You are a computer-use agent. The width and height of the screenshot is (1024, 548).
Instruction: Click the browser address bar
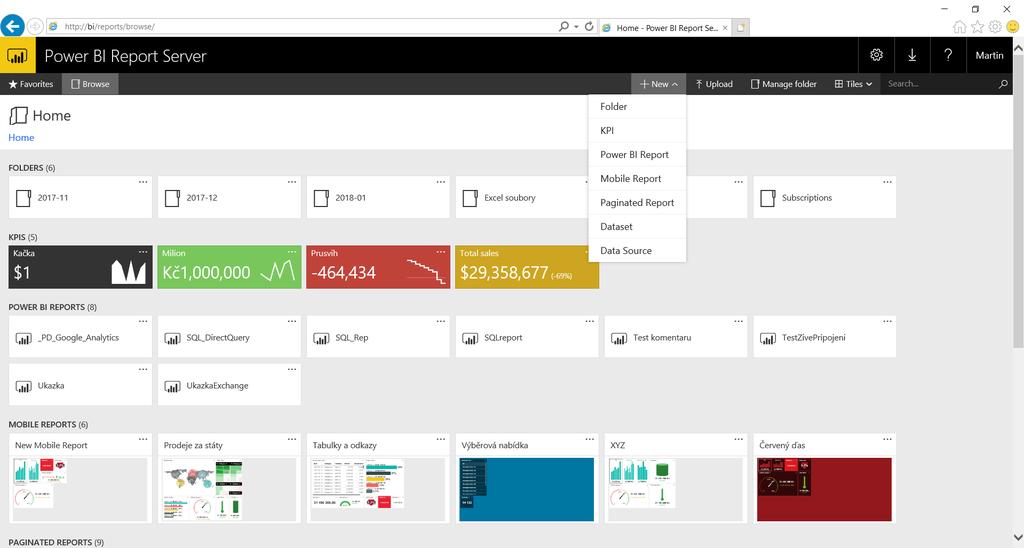pyautogui.click(x=307, y=27)
